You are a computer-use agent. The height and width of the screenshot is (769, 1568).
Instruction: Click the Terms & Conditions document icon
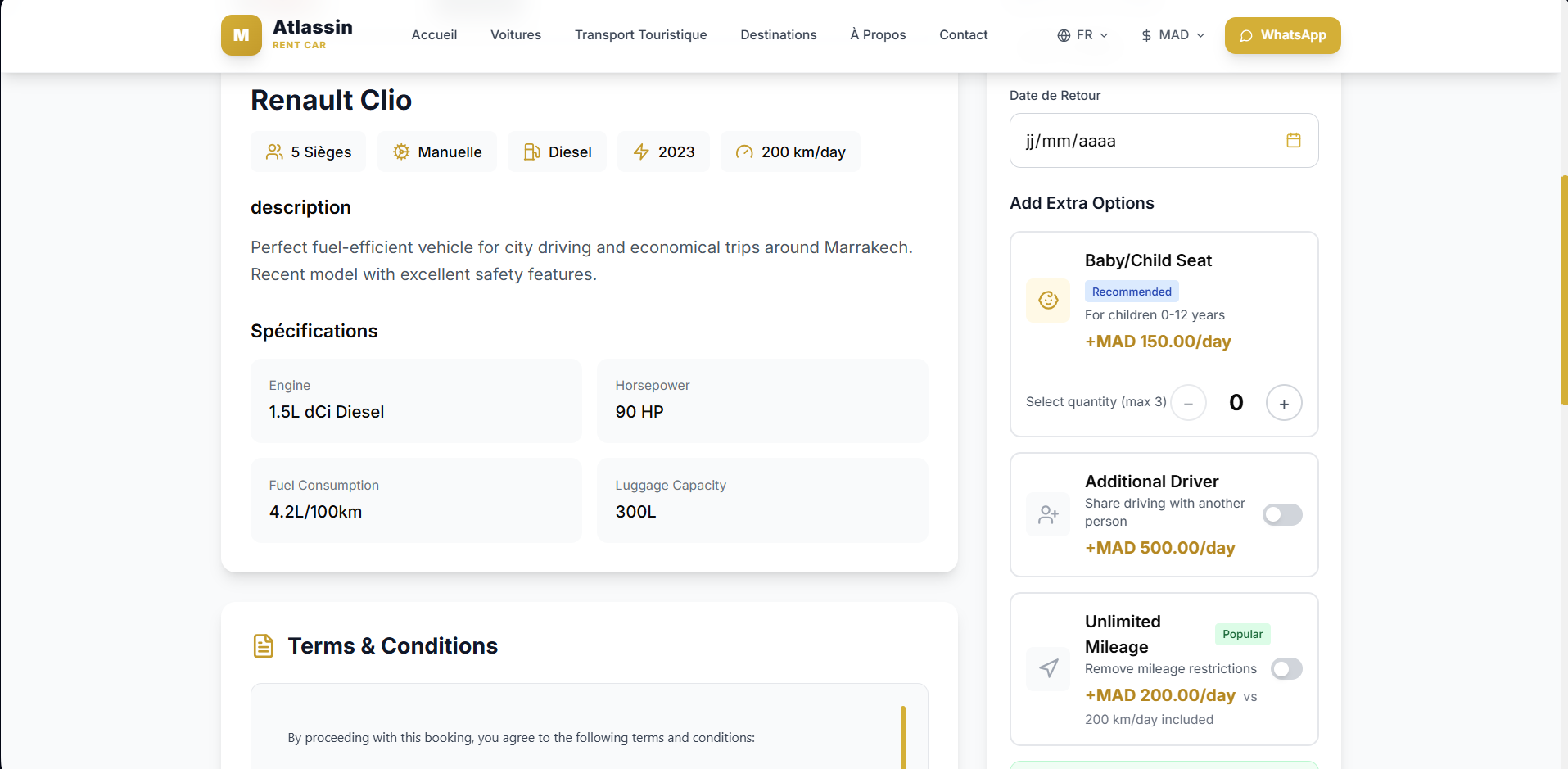pyautogui.click(x=263, y=645)
